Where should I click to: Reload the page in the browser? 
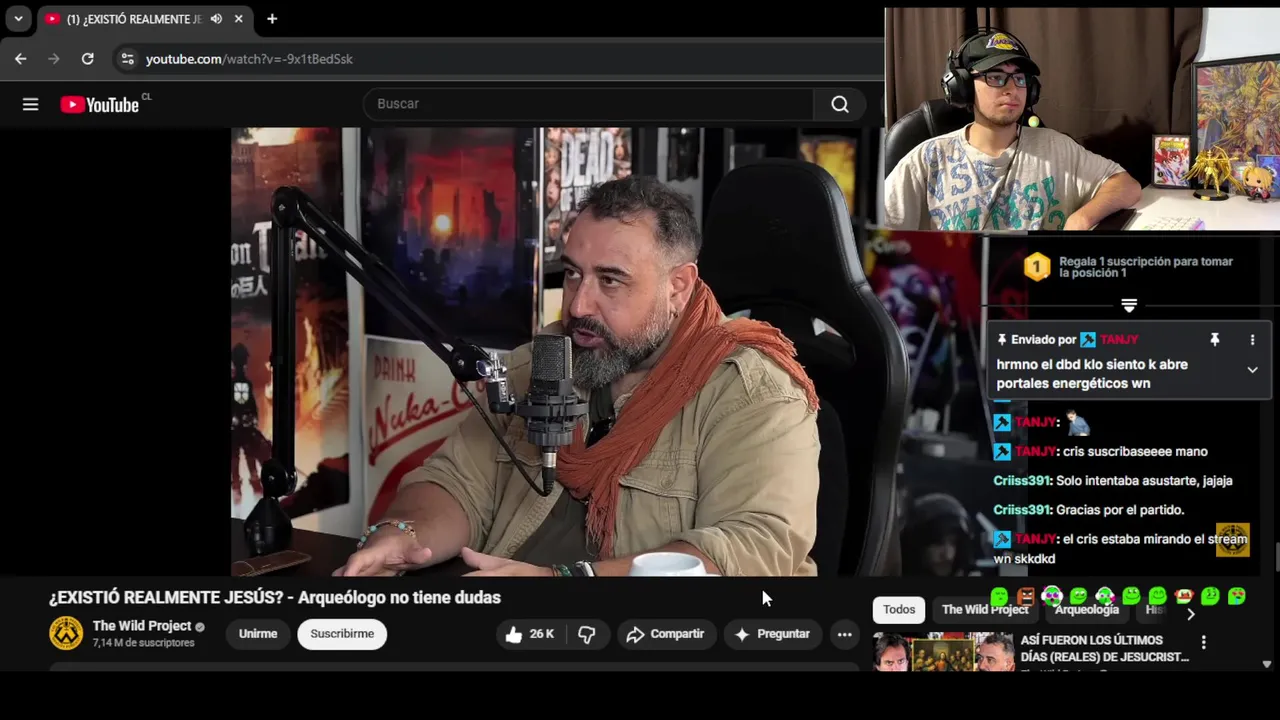coord(87,59)
